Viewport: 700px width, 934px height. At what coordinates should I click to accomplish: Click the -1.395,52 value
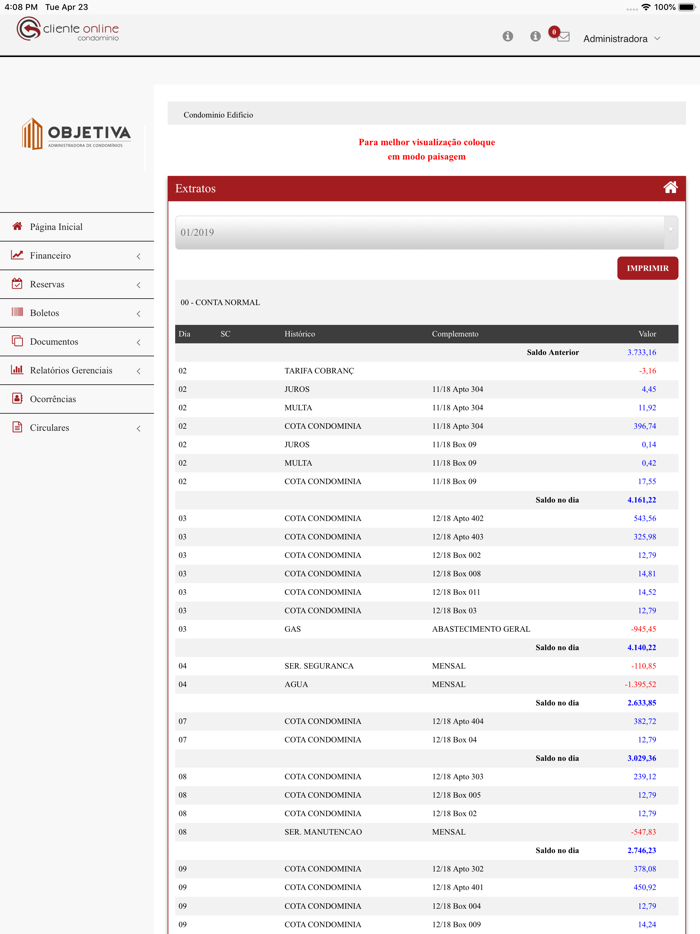(x=640, y=684)
